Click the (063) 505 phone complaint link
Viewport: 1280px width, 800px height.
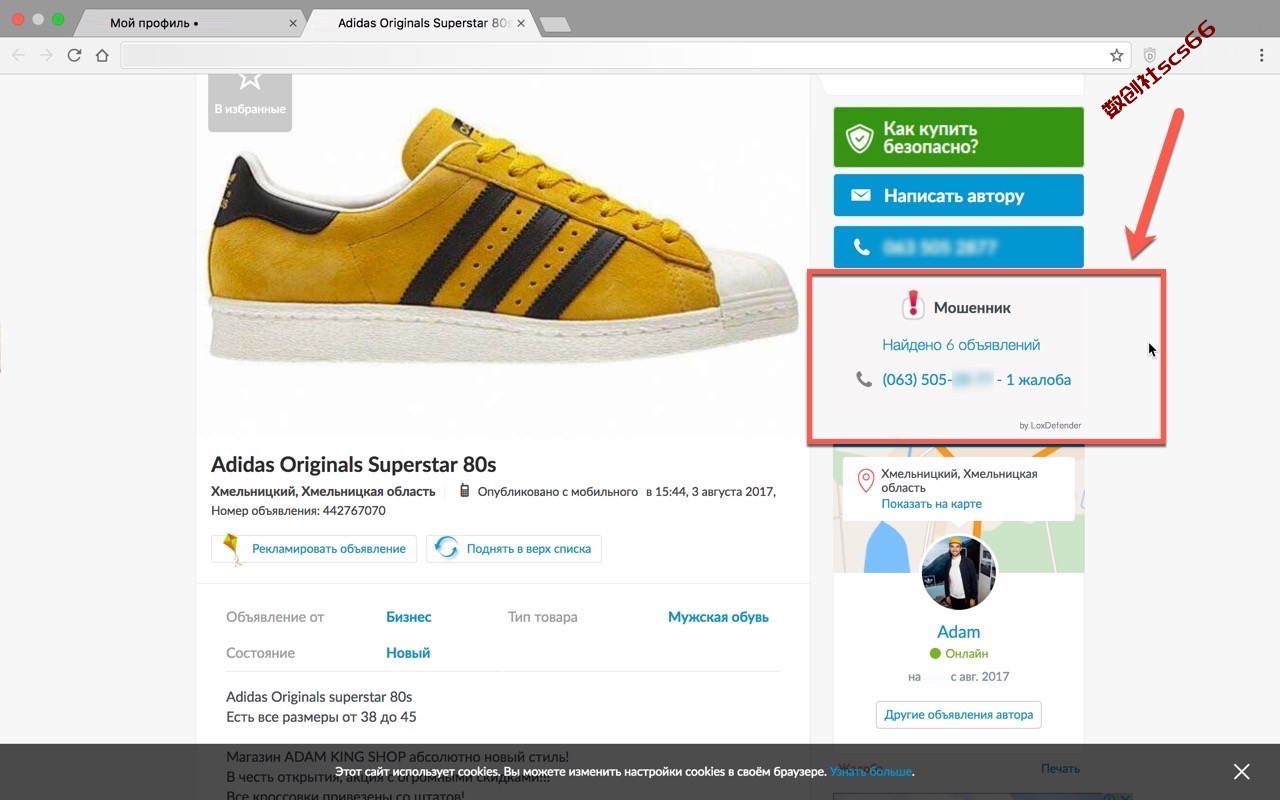(976, 380)
